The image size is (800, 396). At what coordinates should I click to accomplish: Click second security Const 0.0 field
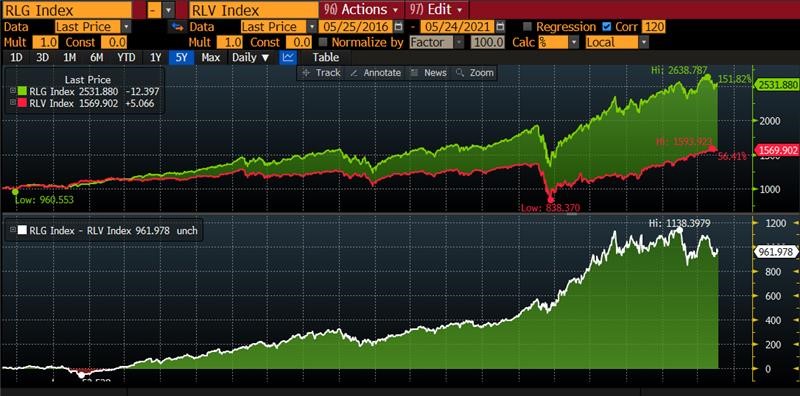(299, 42)
